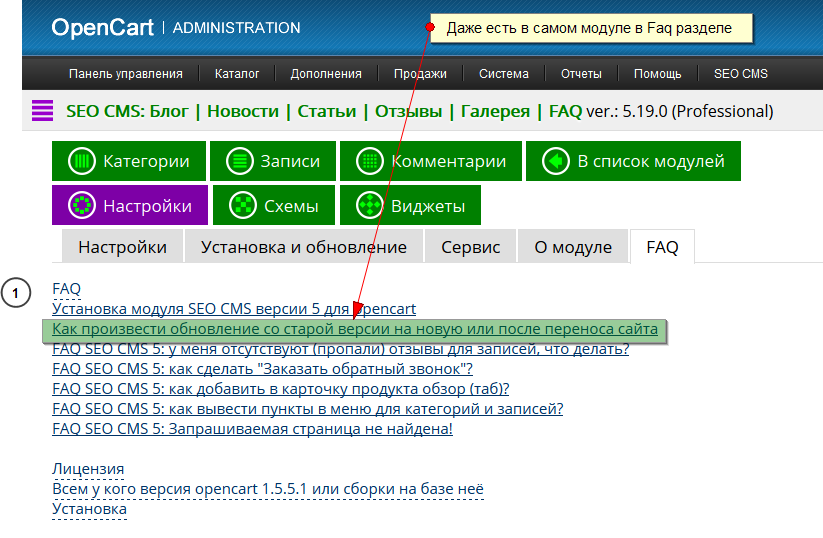
Task: Expand the Установка dashed heading
Action: coord(89,509)
